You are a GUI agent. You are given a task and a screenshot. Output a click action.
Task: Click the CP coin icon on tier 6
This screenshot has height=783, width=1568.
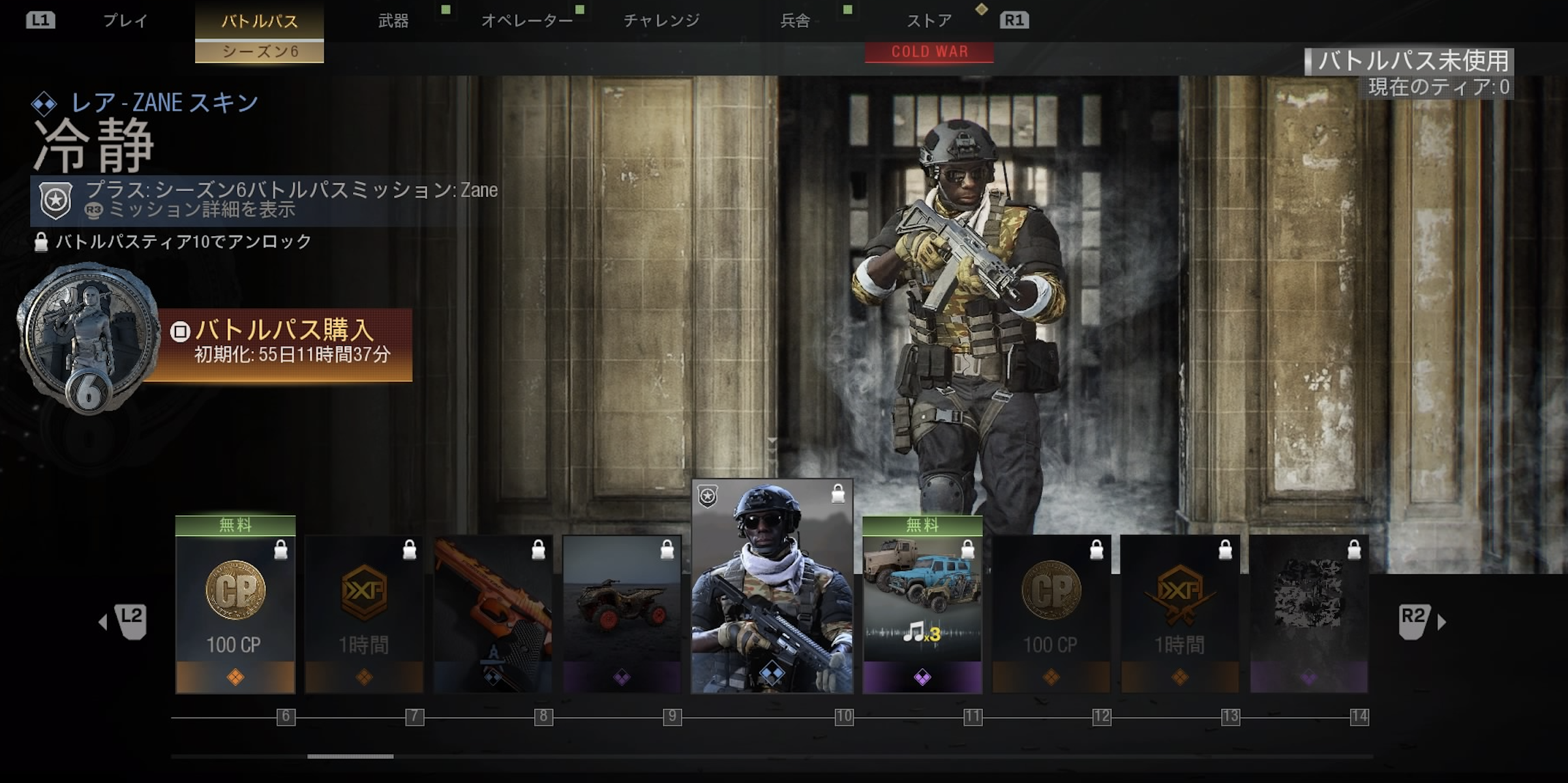[235, 590]
